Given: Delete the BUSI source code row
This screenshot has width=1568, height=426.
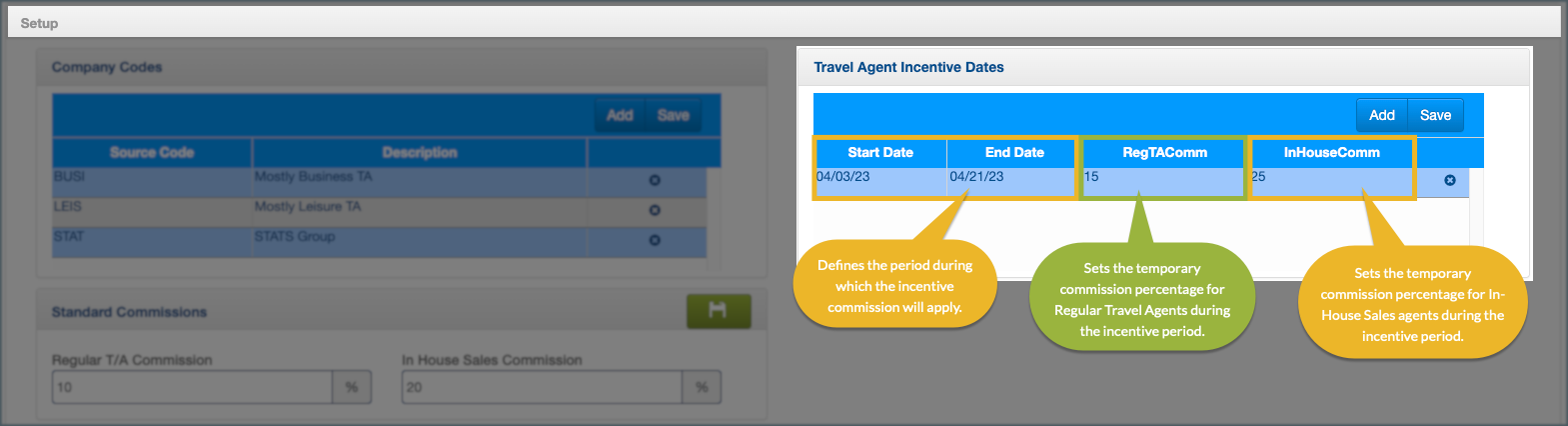Looking at the screenshot, I should click(655, 180).
